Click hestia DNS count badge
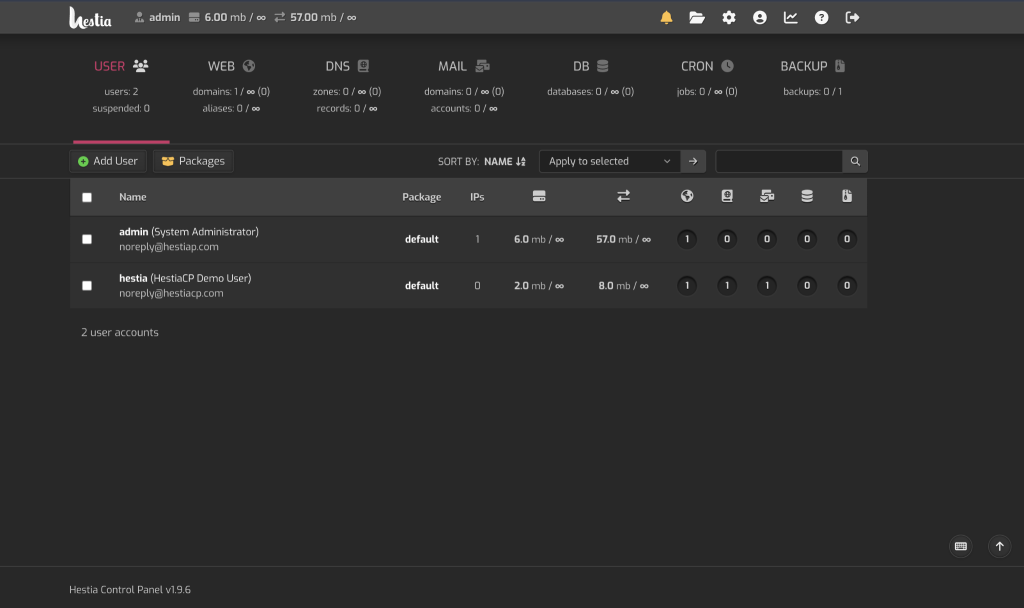The image size is (1024, 608). (727, 285)
